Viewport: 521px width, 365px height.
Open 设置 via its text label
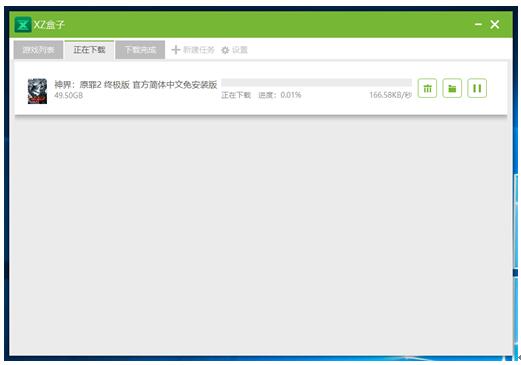point(240,50)
